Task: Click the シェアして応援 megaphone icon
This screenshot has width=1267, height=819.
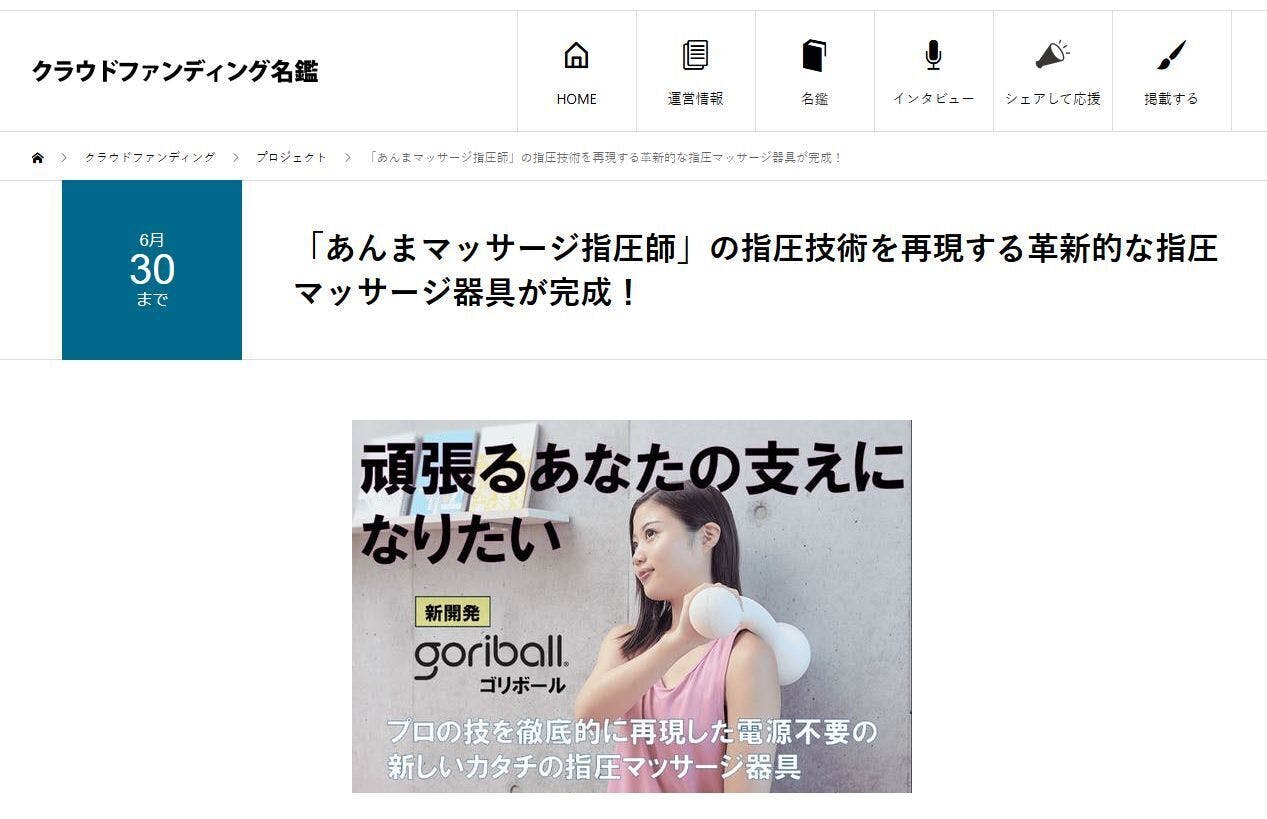Action: click(x=1052, y=55)
